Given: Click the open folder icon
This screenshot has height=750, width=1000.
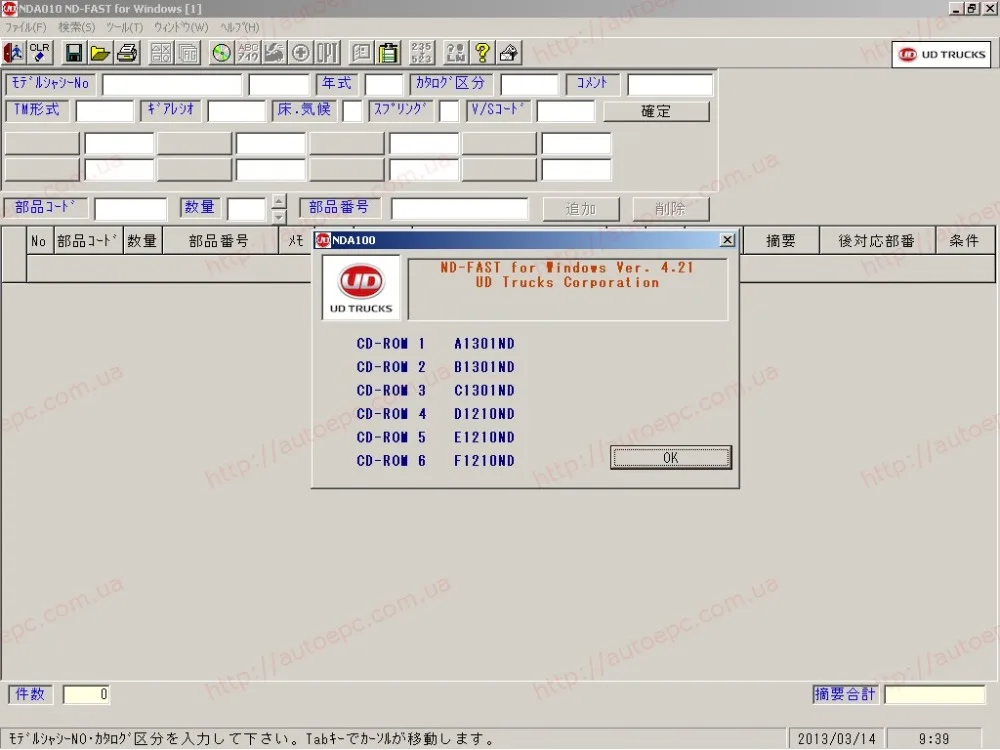Looking at the screenshot, I should click(x=100, y=53).
